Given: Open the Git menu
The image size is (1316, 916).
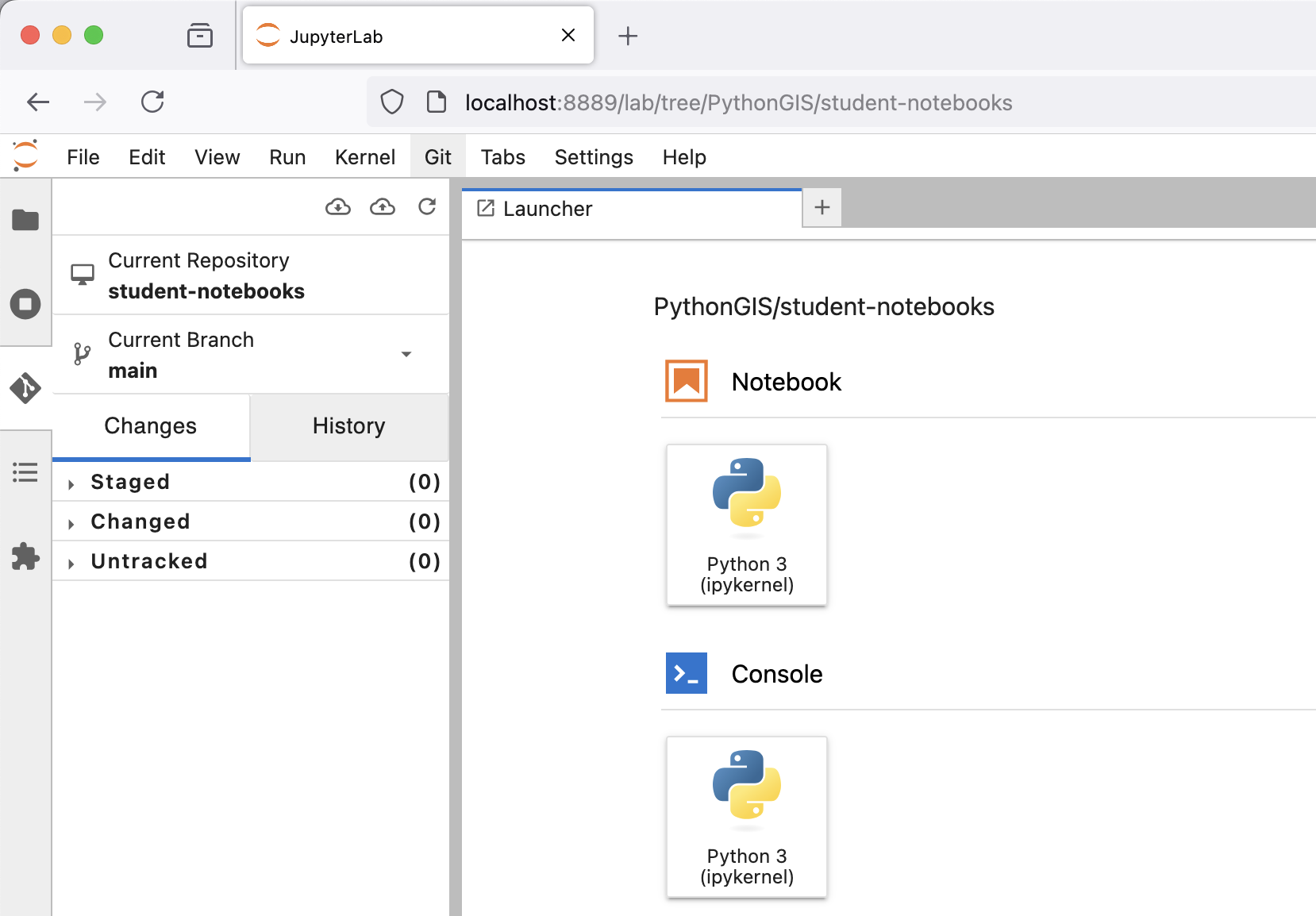Looking at the screenshot, I should pyautogui.click(x=438, y=157).
